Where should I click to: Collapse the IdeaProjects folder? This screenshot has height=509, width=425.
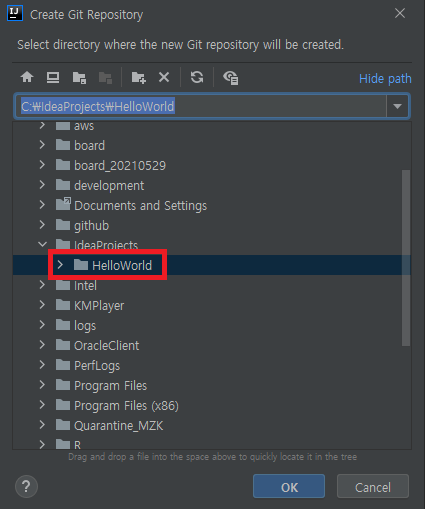42,244
